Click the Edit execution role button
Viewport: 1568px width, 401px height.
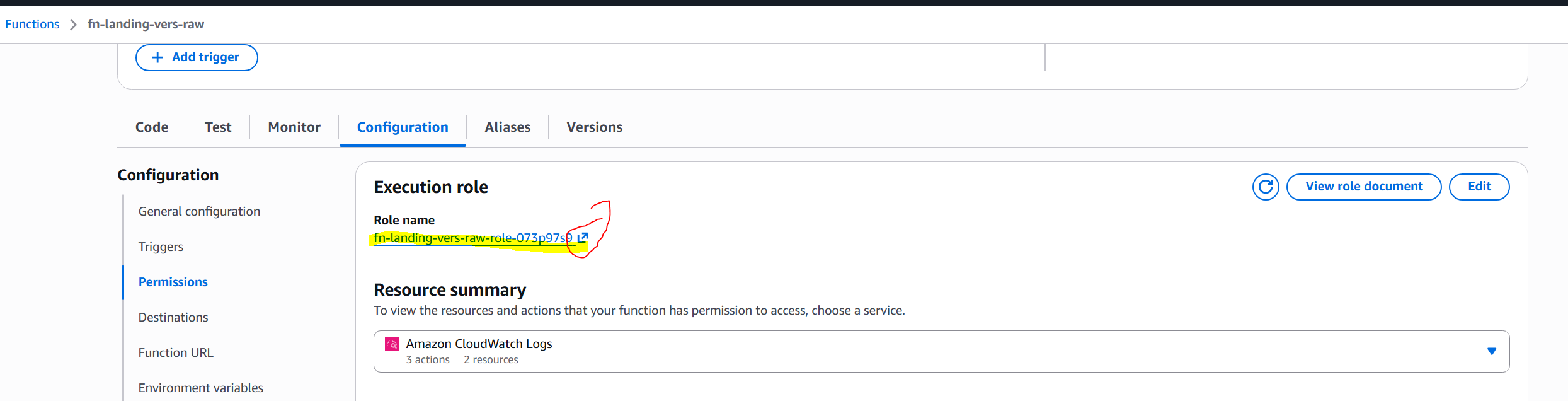(1479, 187)
